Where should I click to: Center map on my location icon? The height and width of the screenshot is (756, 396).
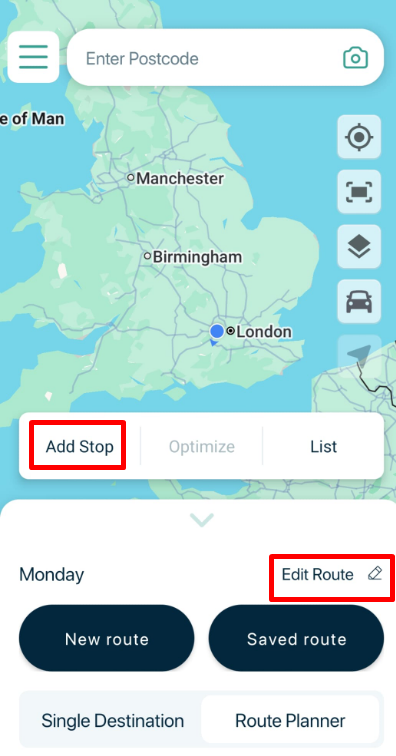pos(359,137)
